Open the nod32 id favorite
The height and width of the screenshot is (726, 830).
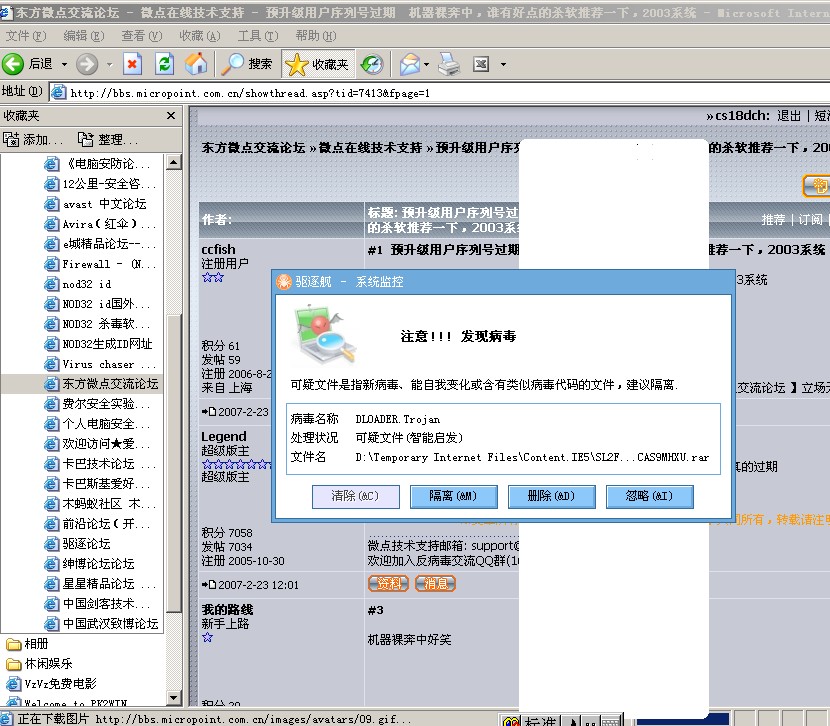coord(78,284)
